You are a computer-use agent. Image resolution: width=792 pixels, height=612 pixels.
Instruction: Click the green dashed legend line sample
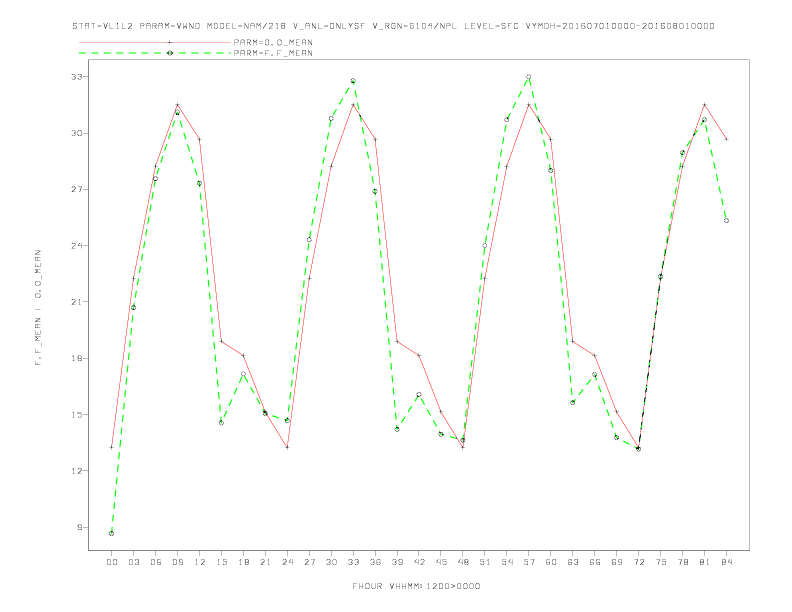tap(155, 53)
